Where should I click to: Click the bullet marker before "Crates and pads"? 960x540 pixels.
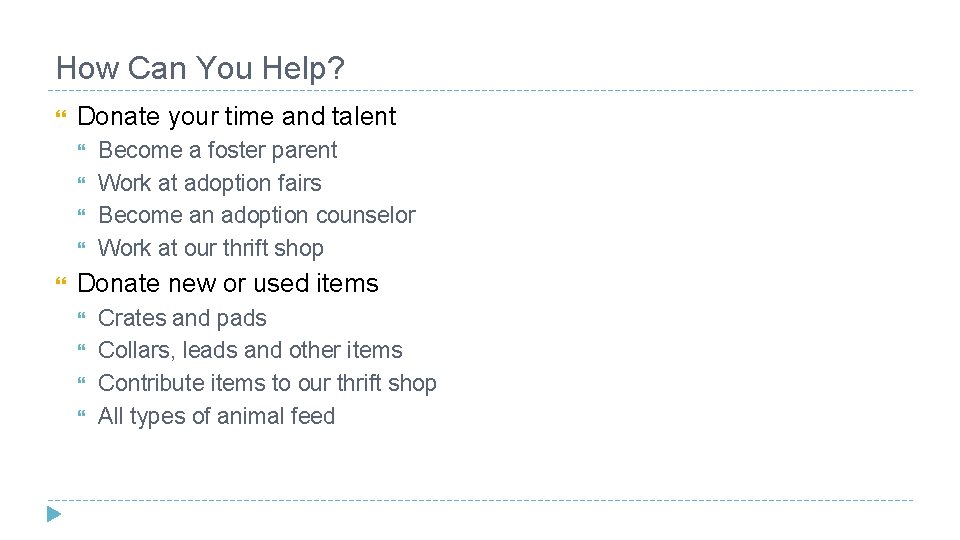tap(84, 319)
